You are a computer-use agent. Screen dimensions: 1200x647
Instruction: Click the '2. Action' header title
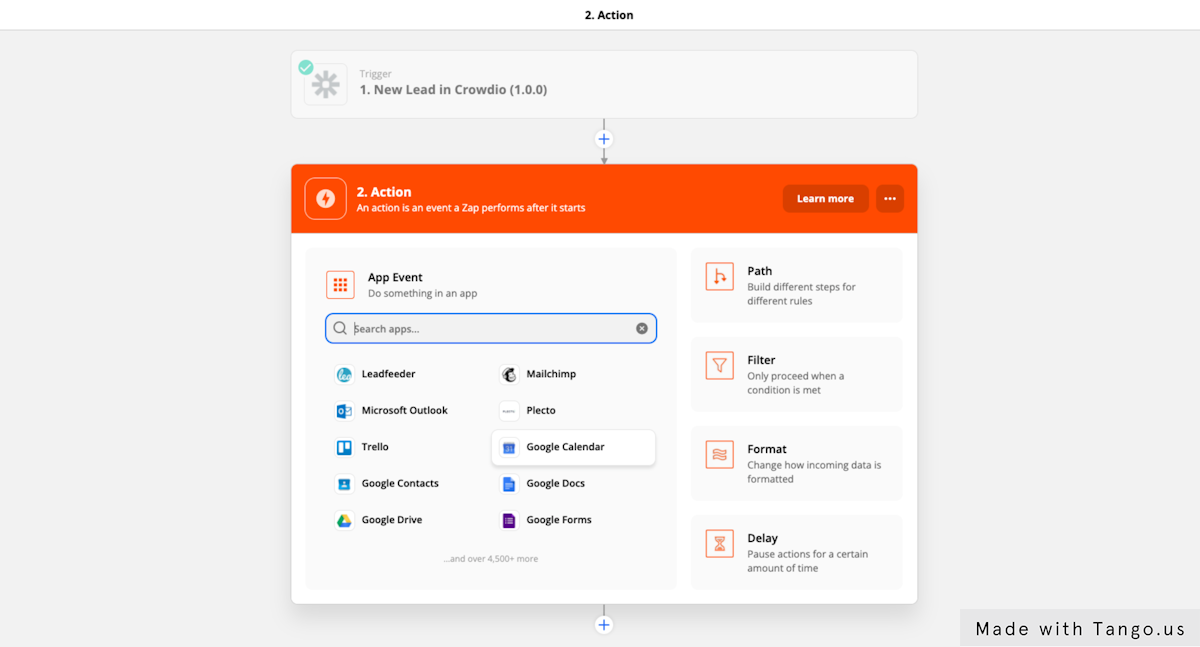384,192
